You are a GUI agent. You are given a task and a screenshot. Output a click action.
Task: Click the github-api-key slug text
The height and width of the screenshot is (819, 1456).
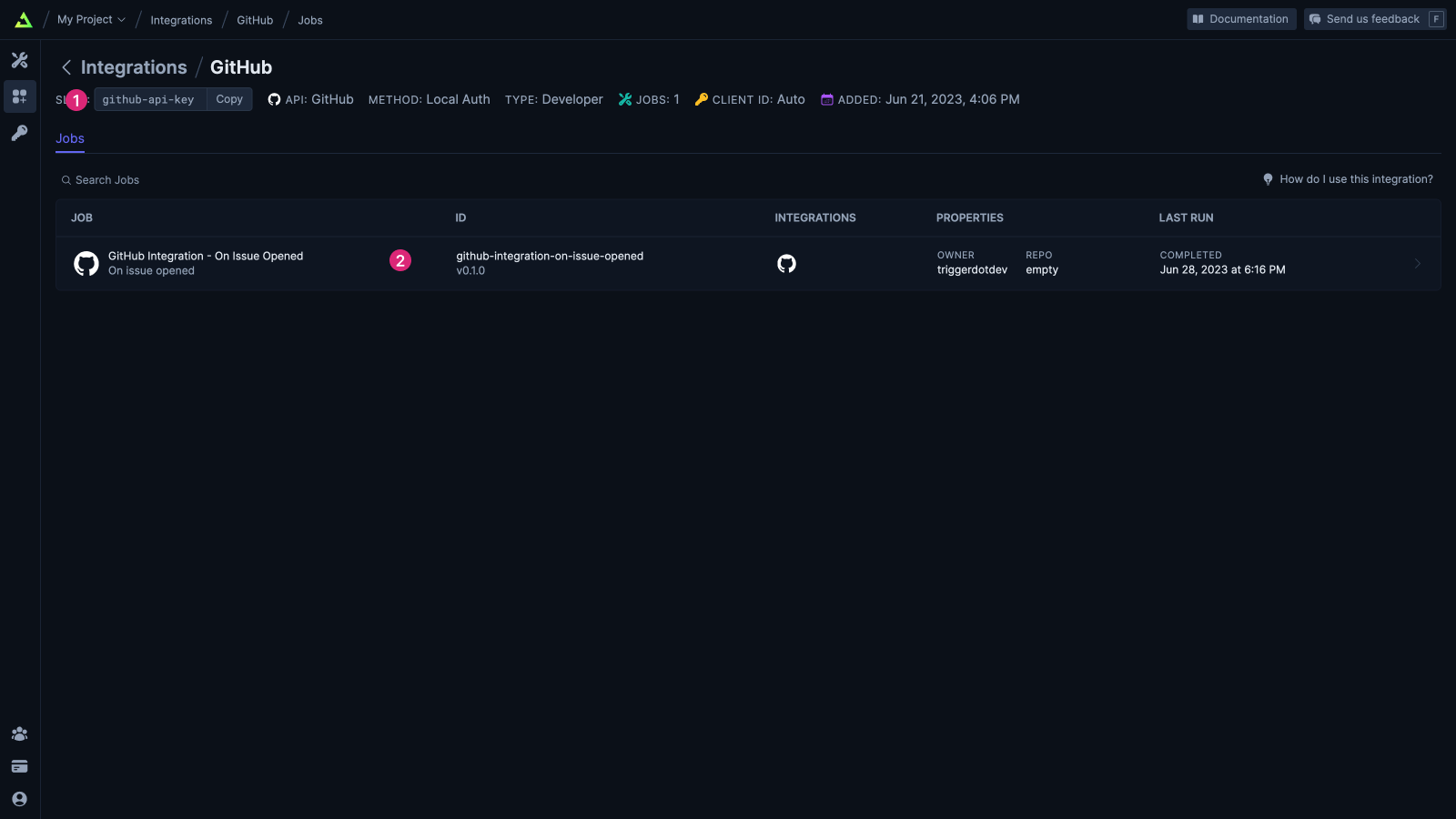coord(148,99)
